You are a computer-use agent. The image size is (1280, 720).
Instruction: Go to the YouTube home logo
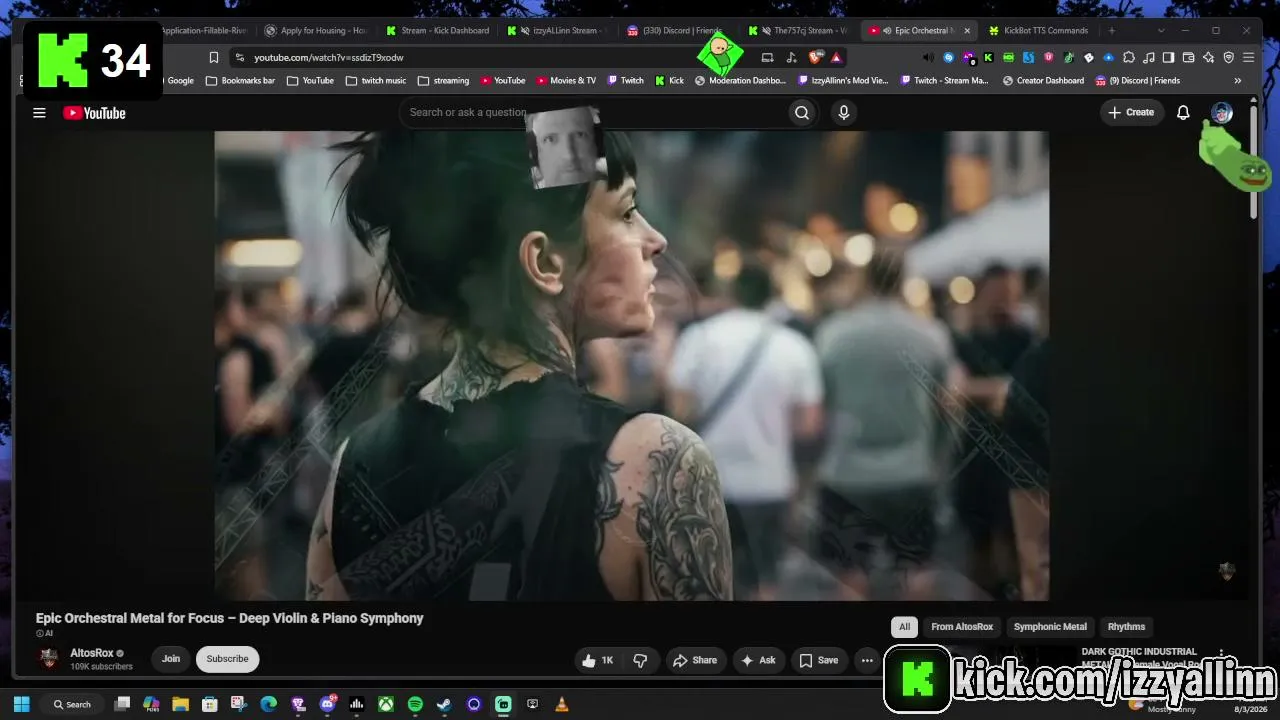[94, 113]
